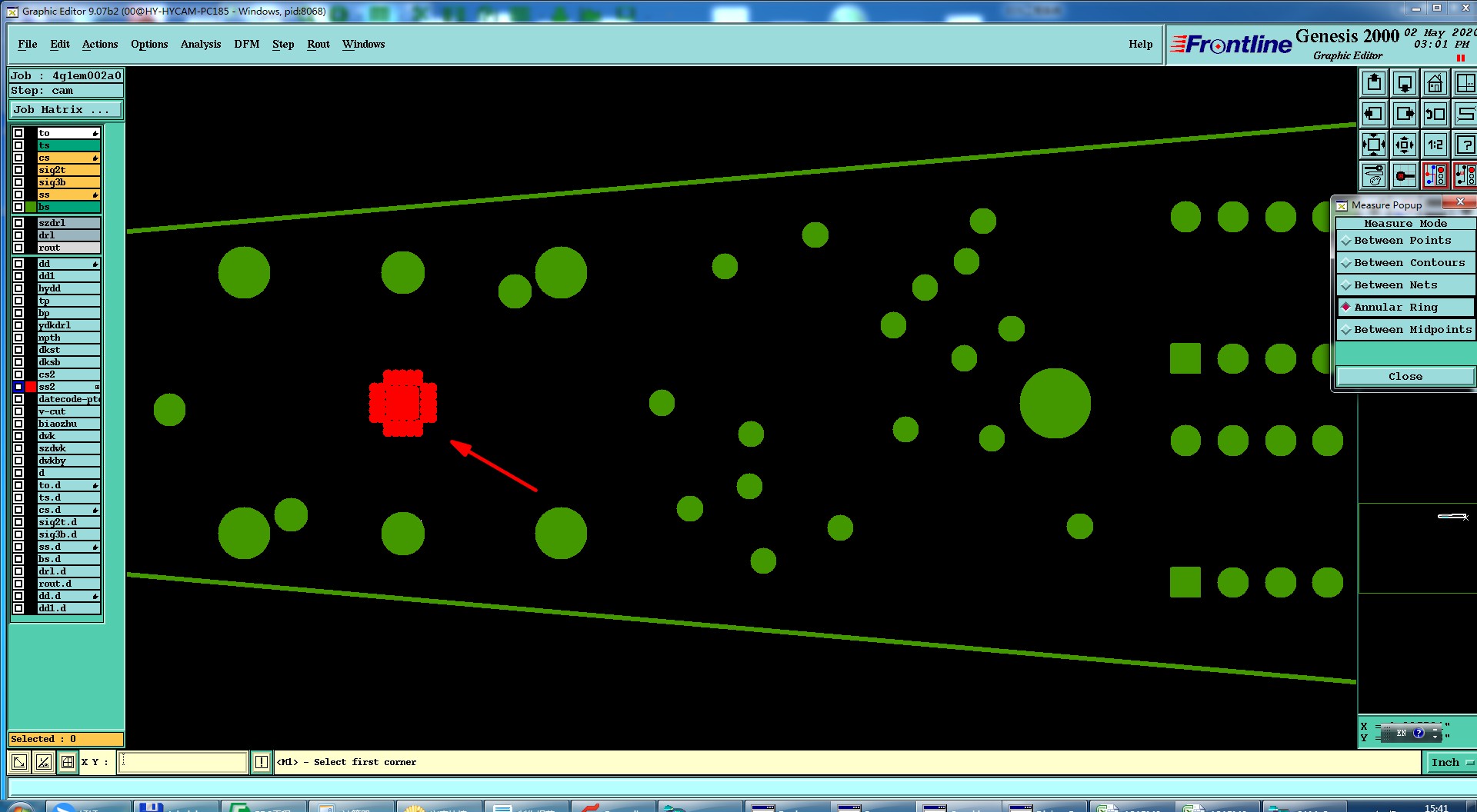1477x812 pixels.
Task: Click the XY grid window icon
Action: (x=1465, y=83)
